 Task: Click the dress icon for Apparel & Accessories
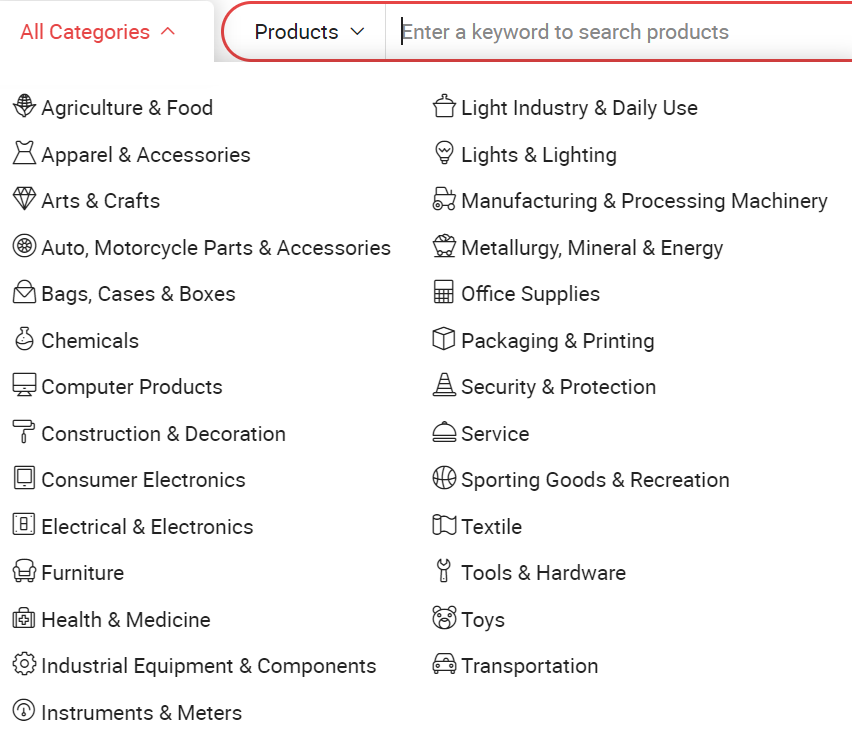(x=24, y=153)
